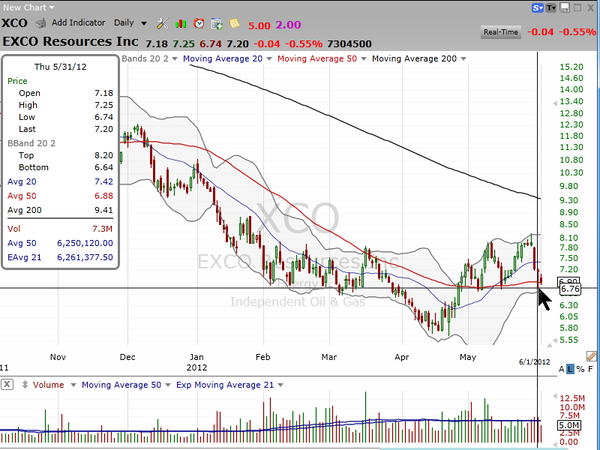Screen dimensions: 600x450
Task: Click the red Avg 50 6.88 row
Action: point(60,196)
